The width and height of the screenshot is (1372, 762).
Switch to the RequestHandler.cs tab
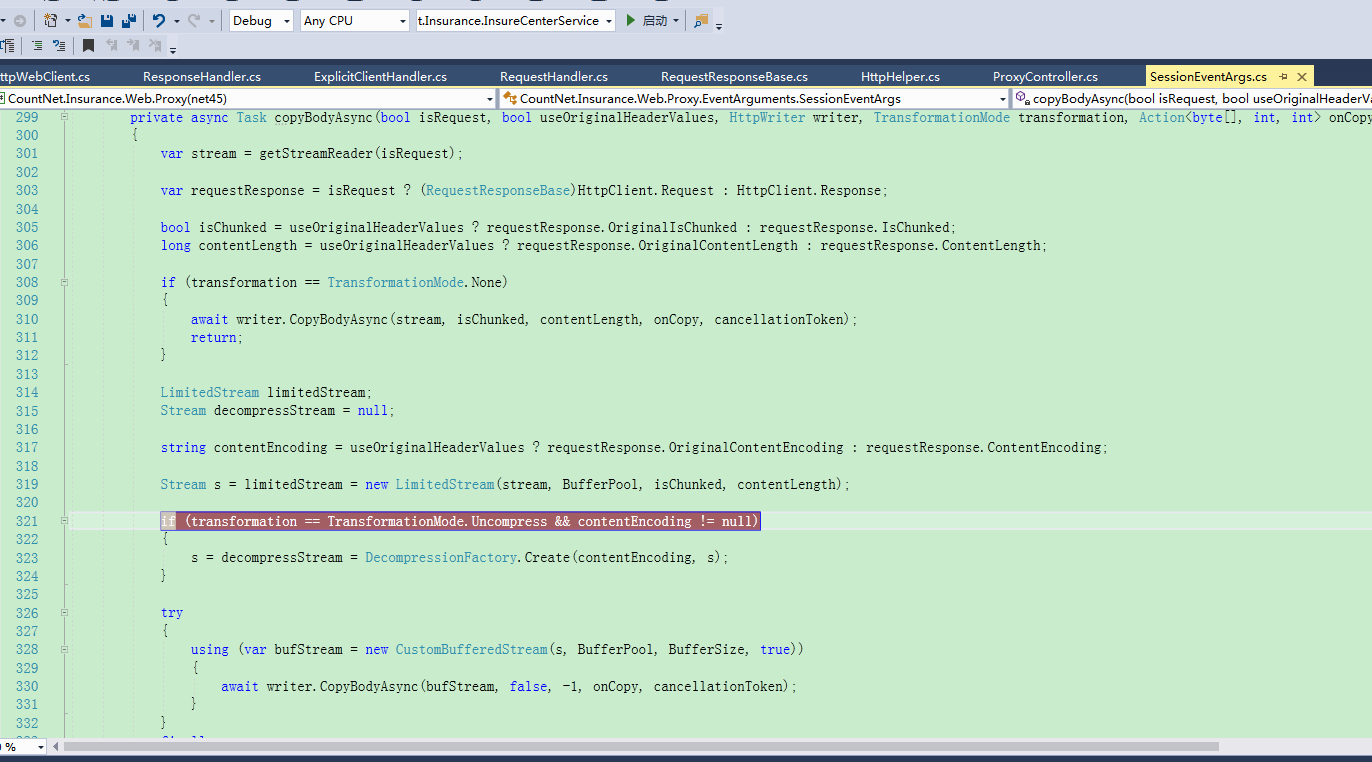pos(553,76)
